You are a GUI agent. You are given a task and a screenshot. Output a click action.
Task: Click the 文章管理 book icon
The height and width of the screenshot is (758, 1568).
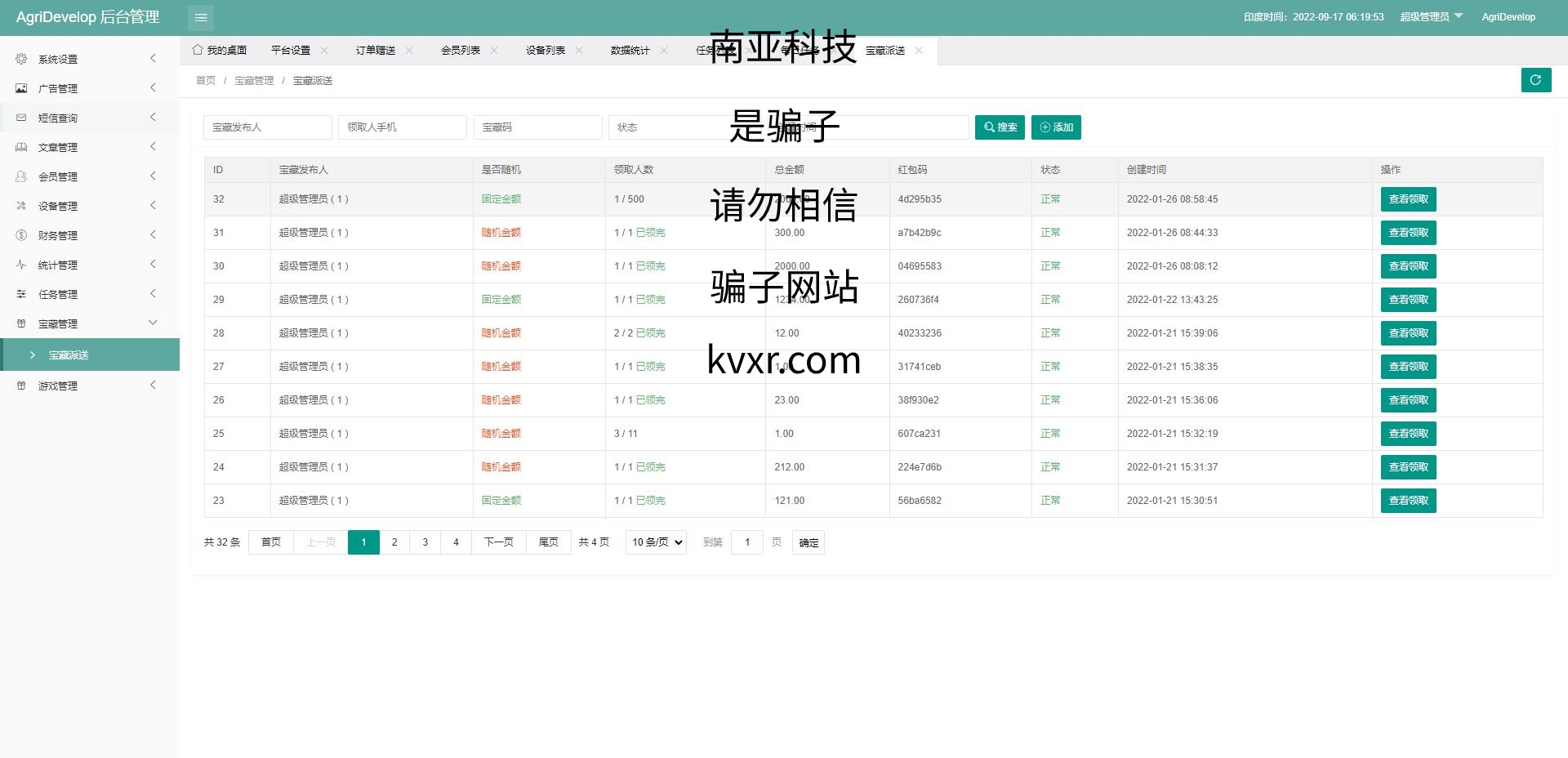point(21,147)
